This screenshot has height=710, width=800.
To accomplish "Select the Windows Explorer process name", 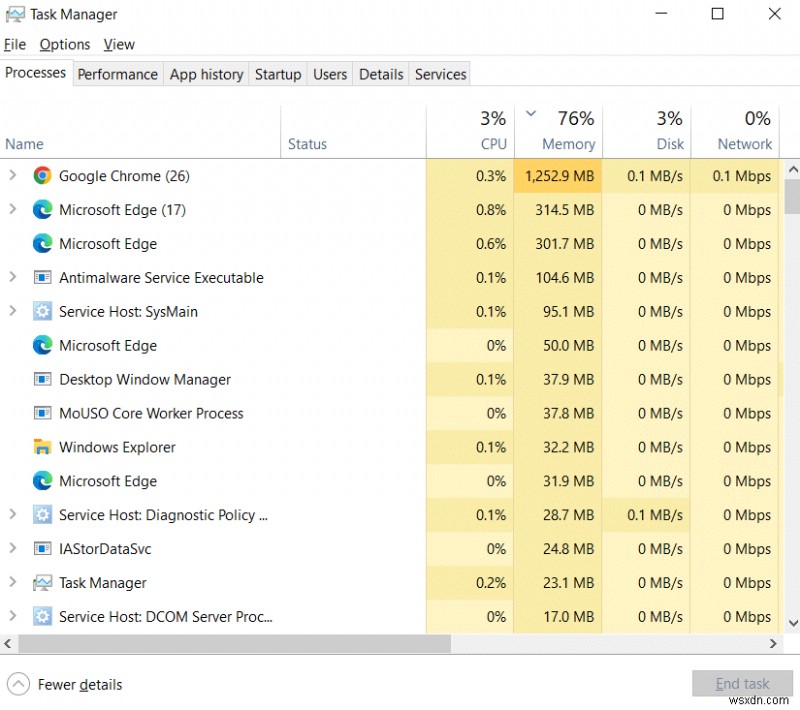I will point(117,447).
